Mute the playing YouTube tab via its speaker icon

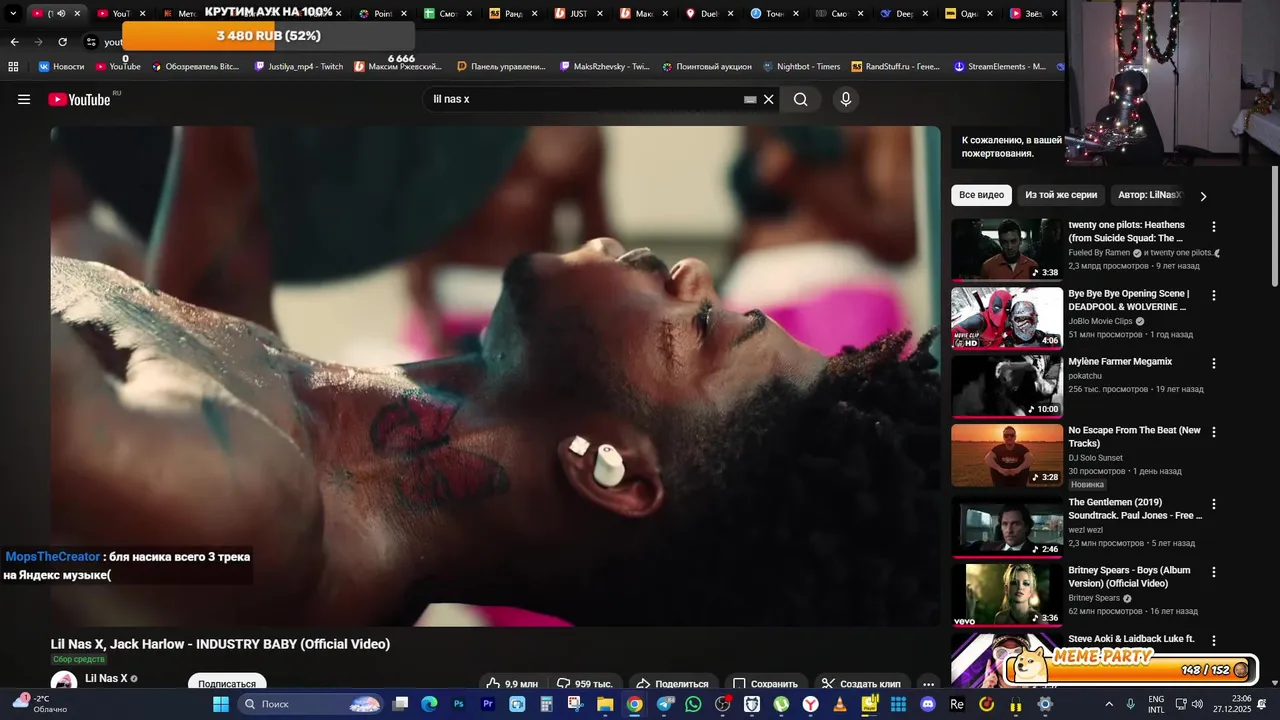[61, 14]
